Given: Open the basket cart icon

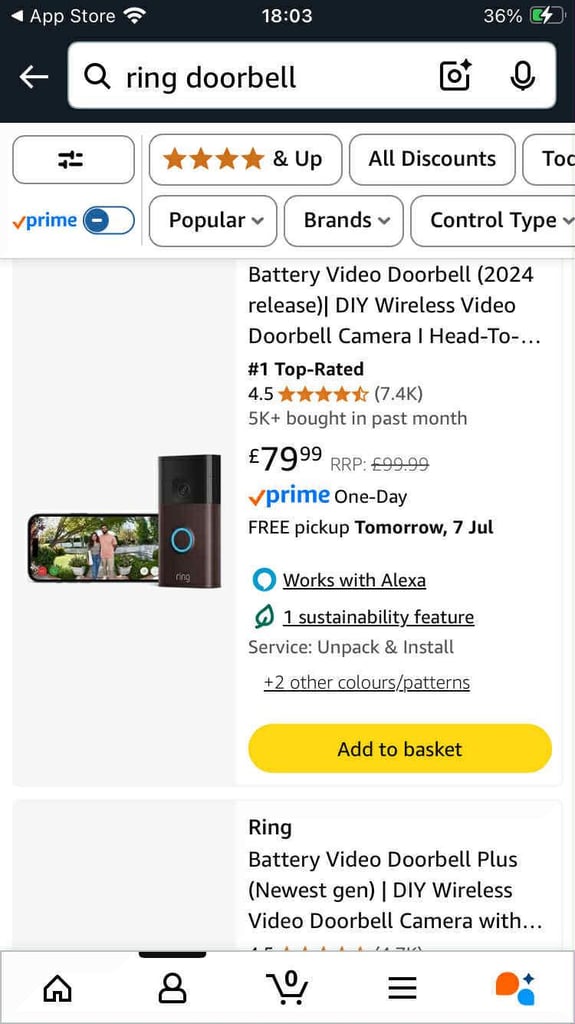Looking at the screenshot, I should tap(288, 987).
